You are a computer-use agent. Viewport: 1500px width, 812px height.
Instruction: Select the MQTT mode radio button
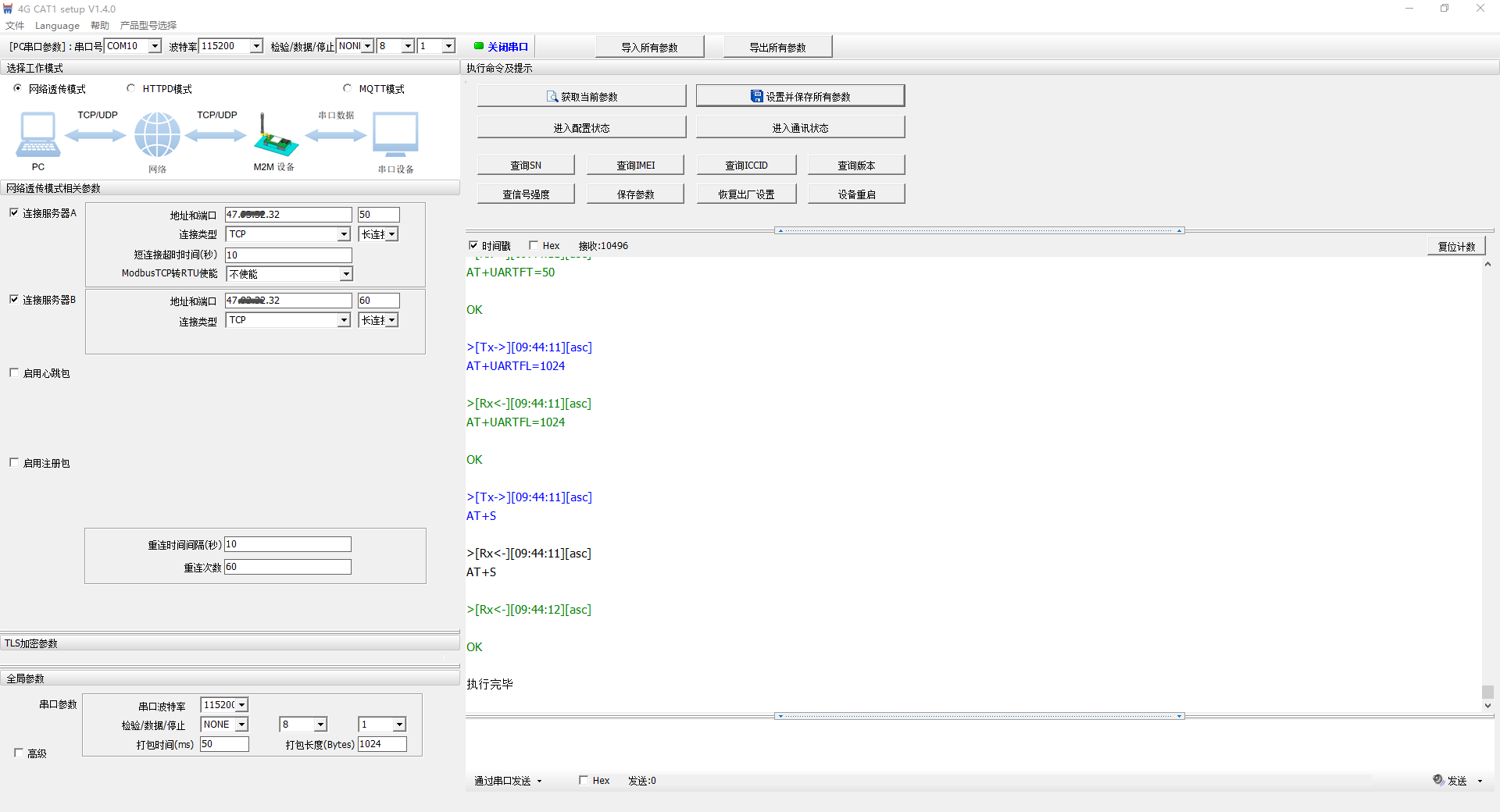[x=348, y=88]
